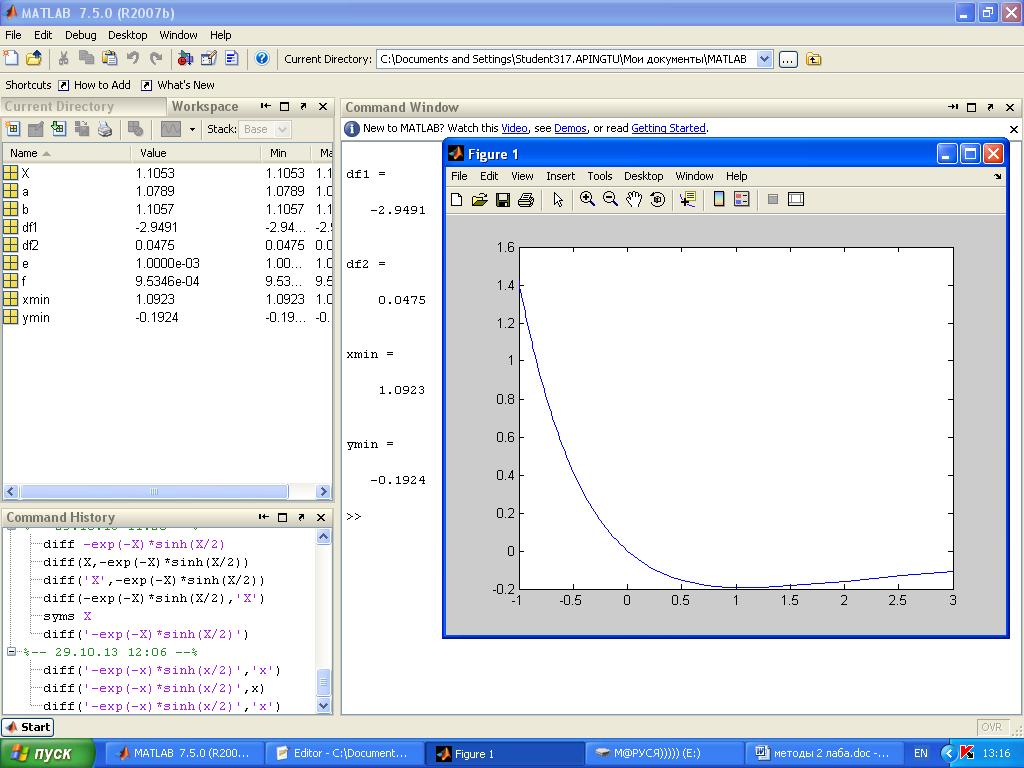Click the Getting Started link
This screenshot has height=768, width=1024.
668,129
